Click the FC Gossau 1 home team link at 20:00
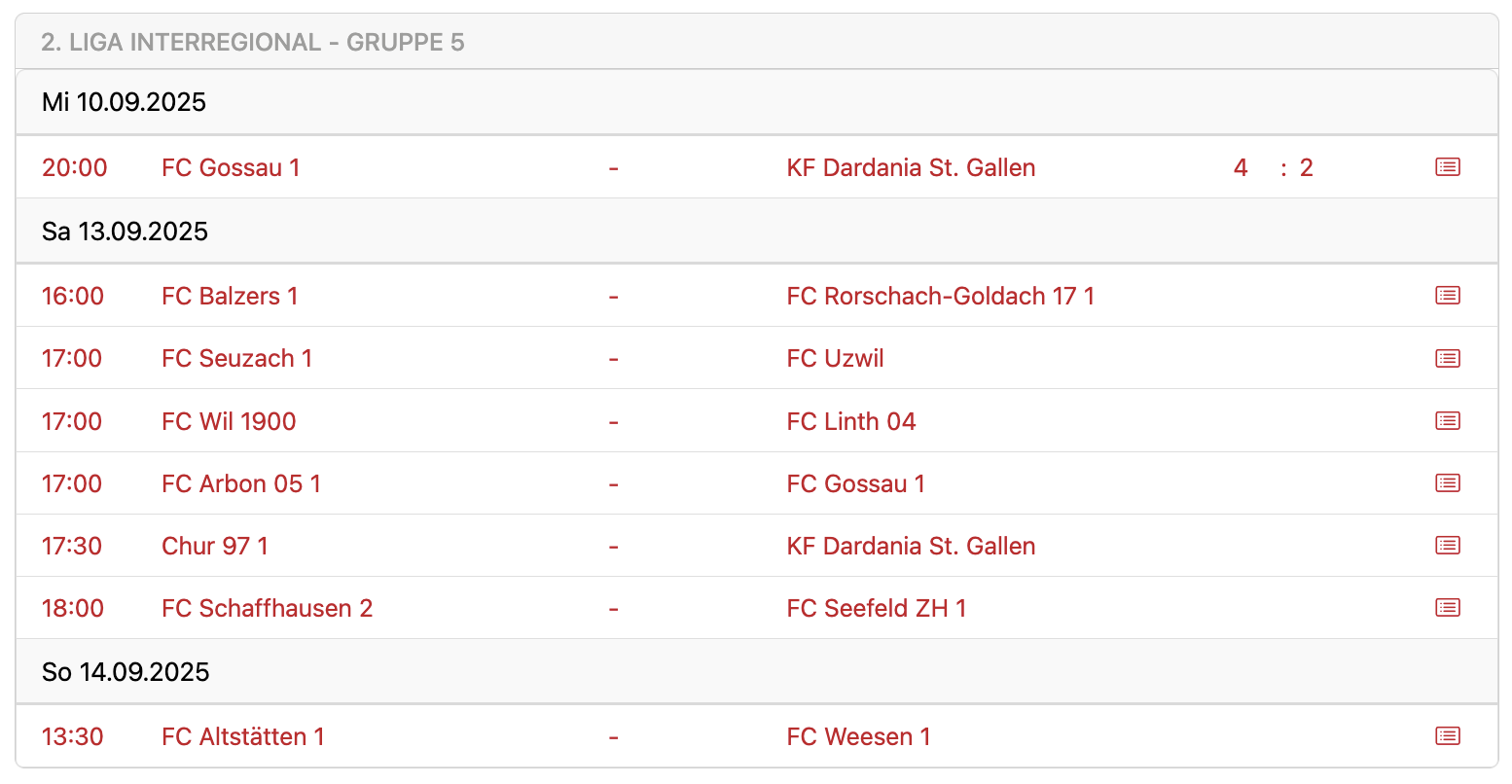 tap(231, 167)
